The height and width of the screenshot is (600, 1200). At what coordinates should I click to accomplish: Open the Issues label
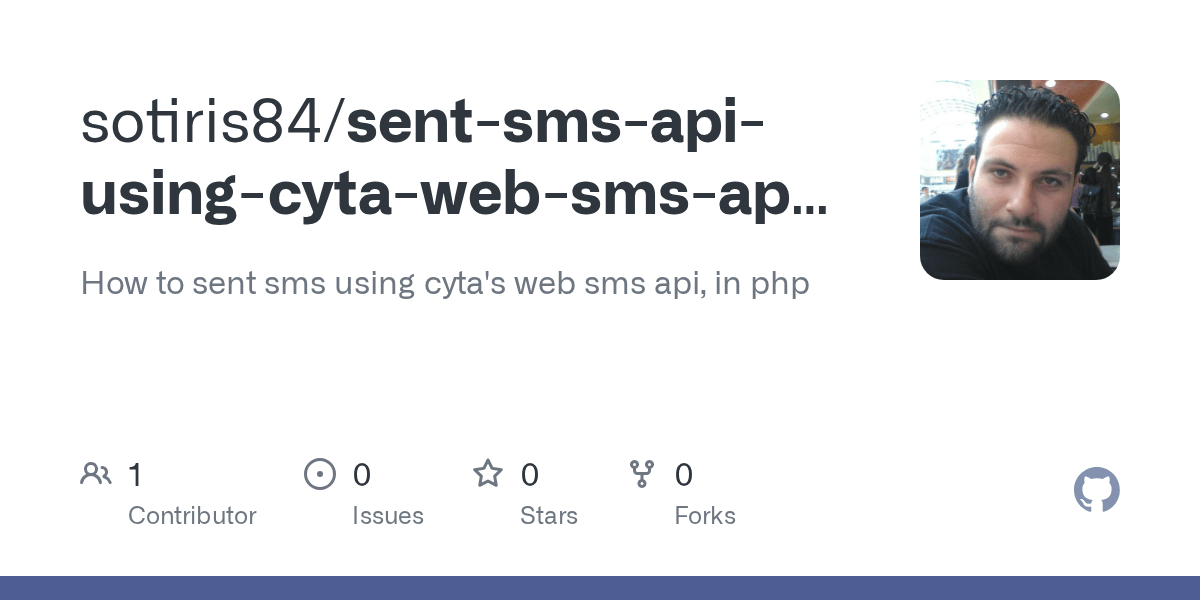(x=388, y=516)
